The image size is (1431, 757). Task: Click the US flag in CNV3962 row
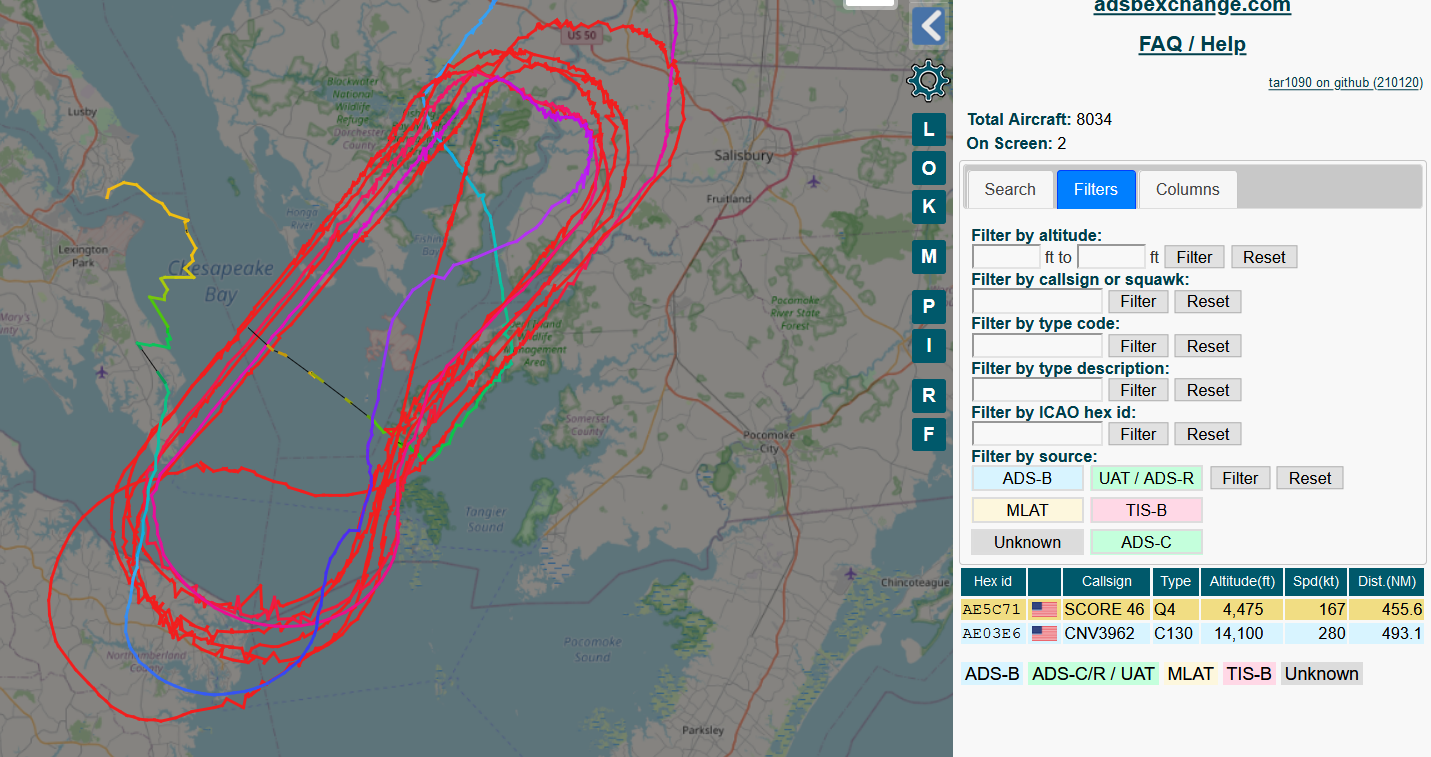(x=1044, y=633)
